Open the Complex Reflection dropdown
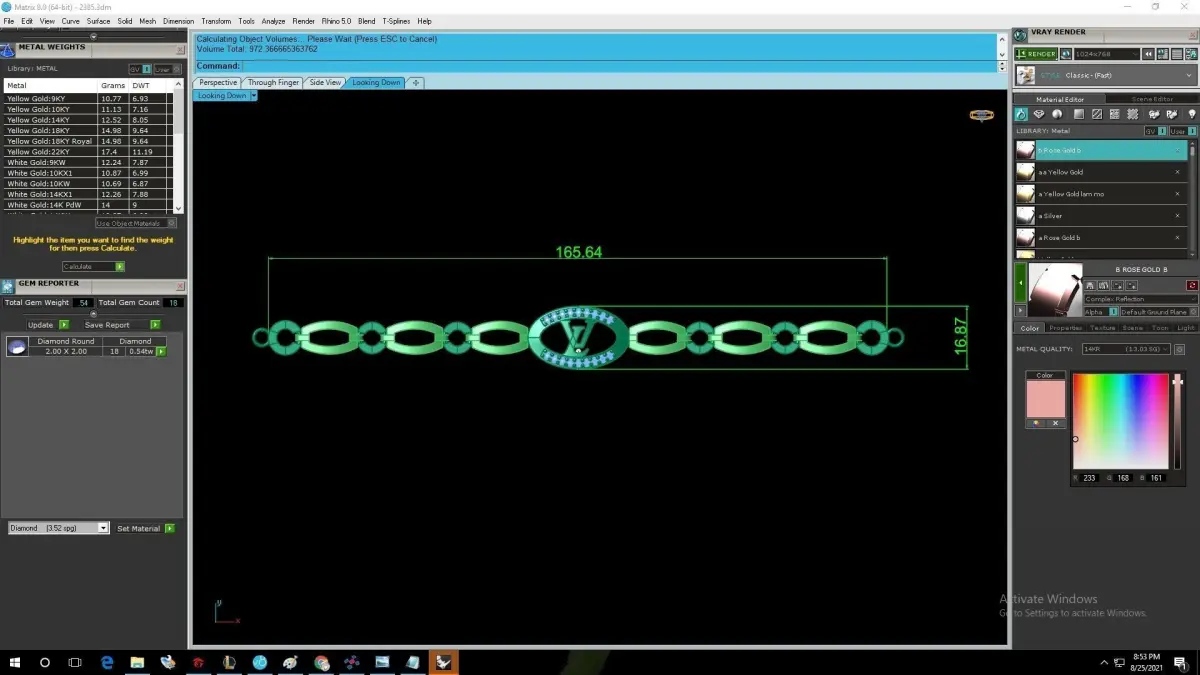Screen dimensions: 1200x675 click(x=1141, y=299)
